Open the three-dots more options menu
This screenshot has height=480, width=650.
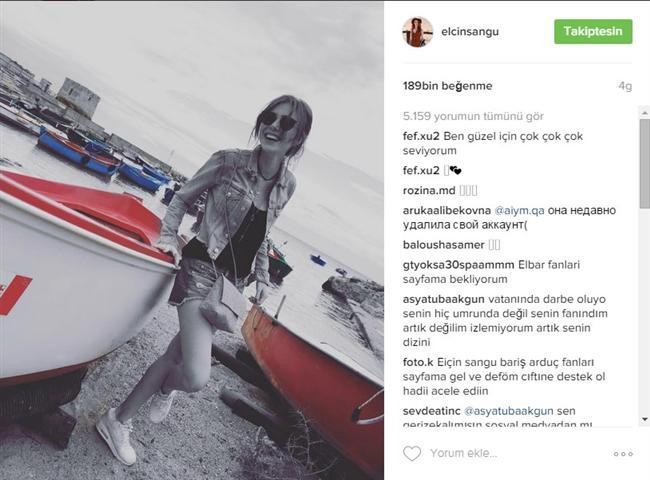click(623, 454)
